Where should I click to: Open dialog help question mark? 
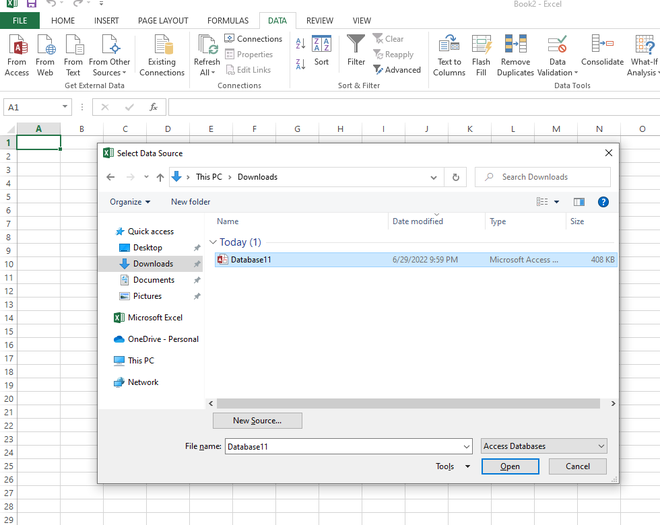pos(603,202)
